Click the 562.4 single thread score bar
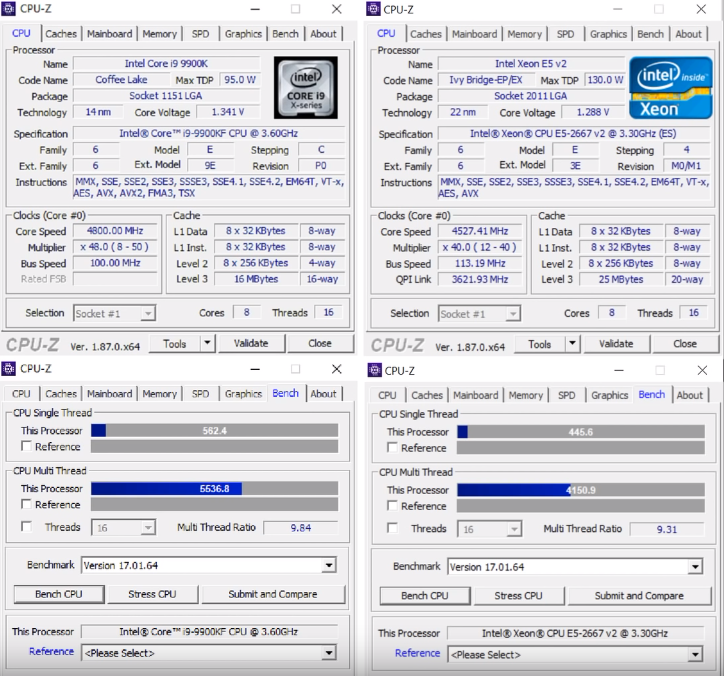Screen dimensions: 724x676 click(214, 430)
